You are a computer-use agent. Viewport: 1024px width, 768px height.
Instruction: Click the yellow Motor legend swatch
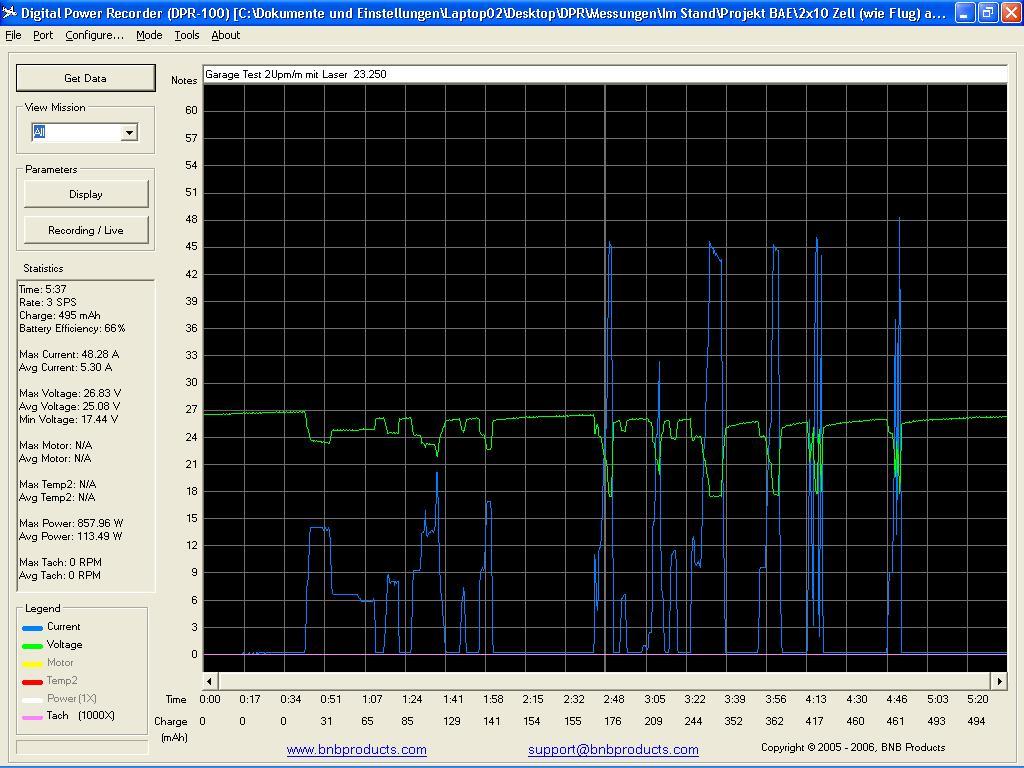[x=33, y=664]
